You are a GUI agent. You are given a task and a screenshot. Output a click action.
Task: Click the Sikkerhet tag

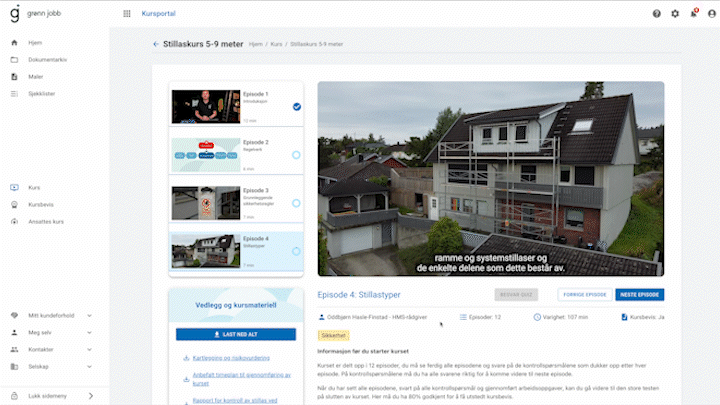333,336
